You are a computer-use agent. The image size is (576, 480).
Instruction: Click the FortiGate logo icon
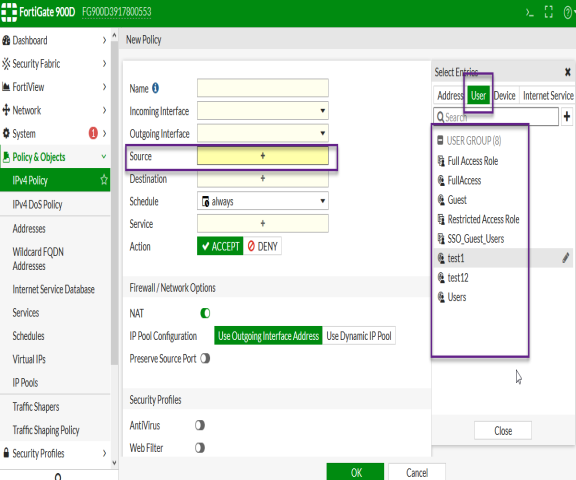pos(9,12)
